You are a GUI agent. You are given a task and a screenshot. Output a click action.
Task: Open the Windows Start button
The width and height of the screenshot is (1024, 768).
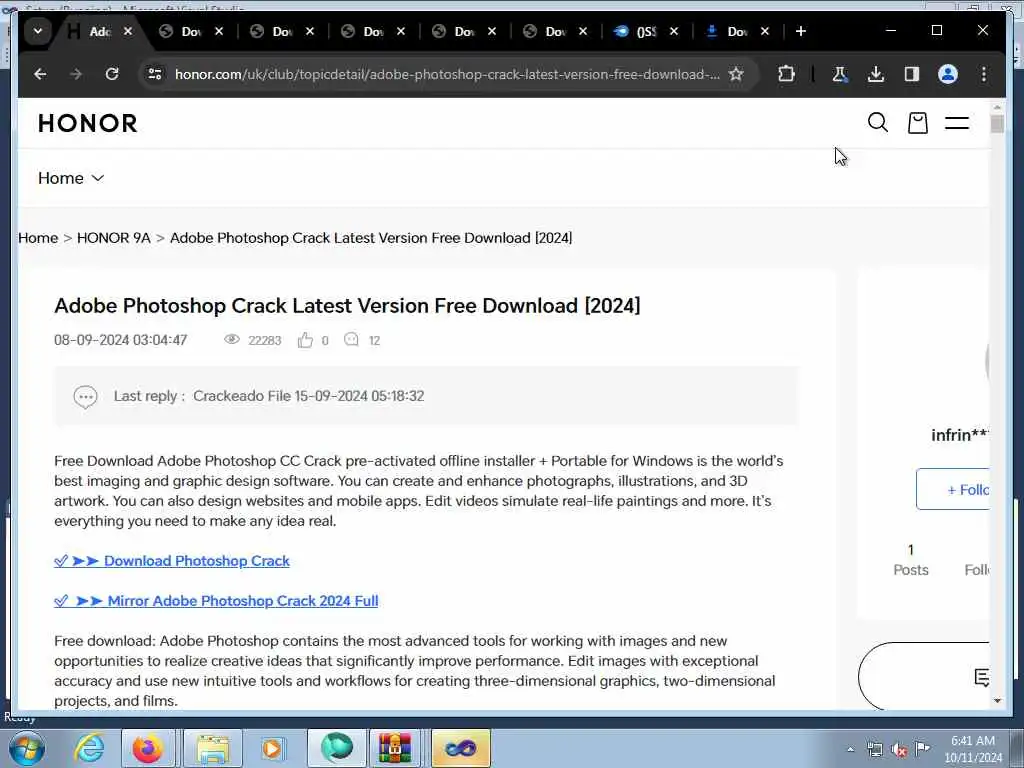pyautogui.click(x=27, y=748)
